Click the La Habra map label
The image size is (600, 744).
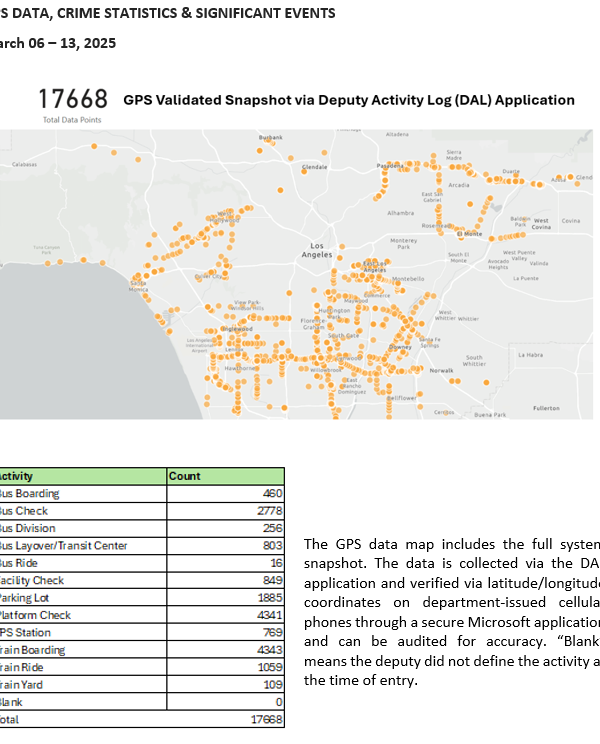(530, 355)
